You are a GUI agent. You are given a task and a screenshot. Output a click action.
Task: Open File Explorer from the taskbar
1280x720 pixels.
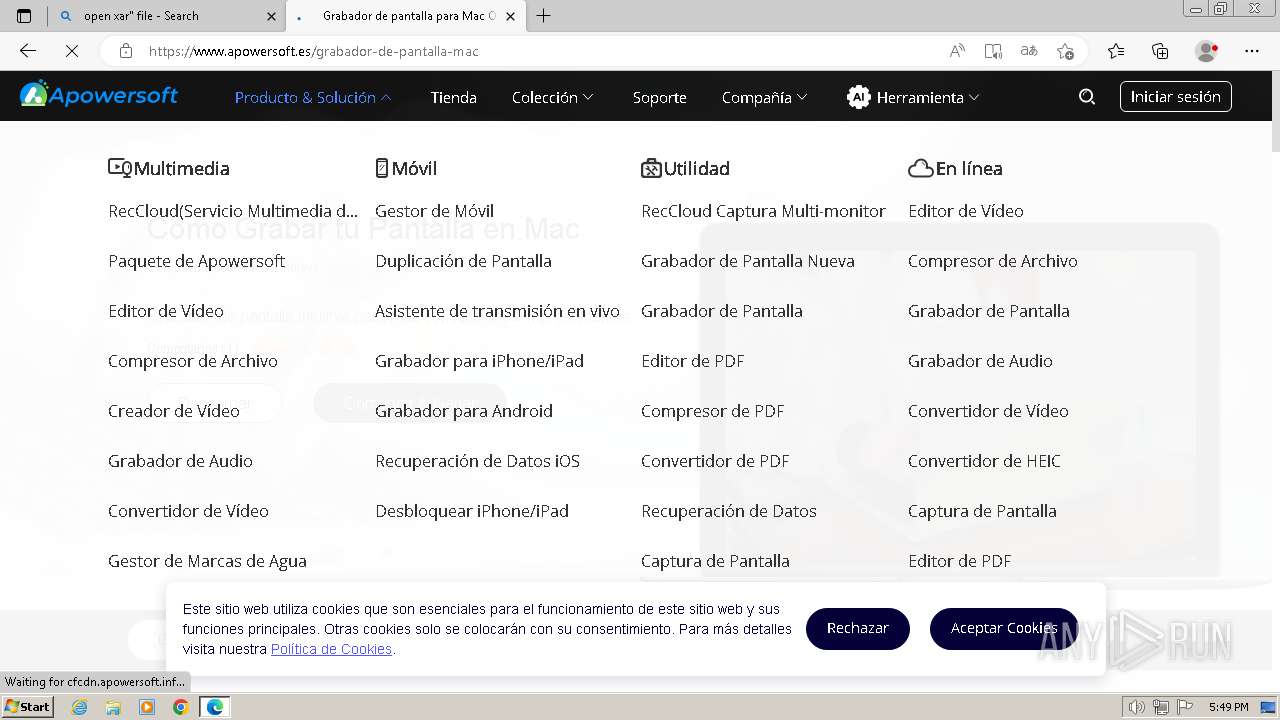coord(113,707)
